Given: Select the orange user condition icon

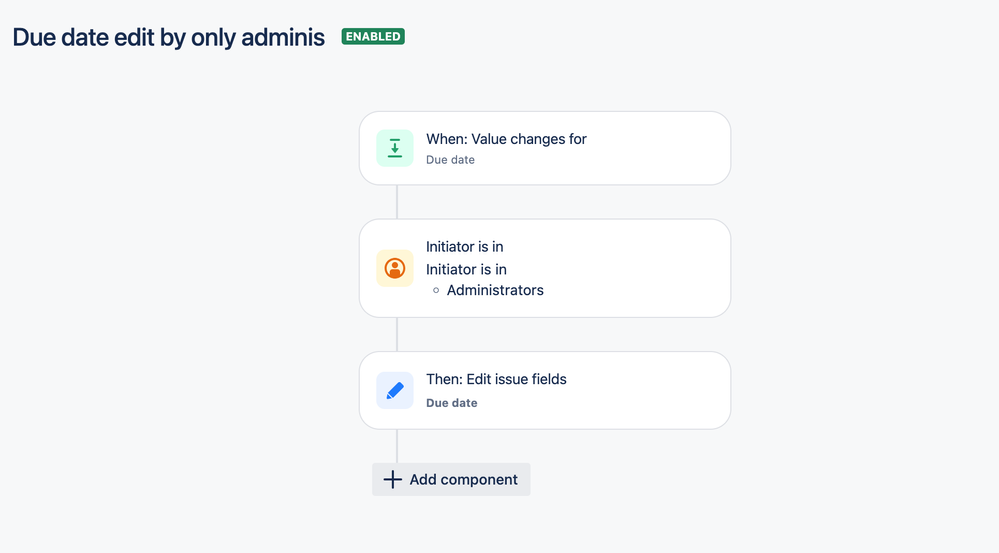Looking at the screenshot, I should click(x=395, y=268).
